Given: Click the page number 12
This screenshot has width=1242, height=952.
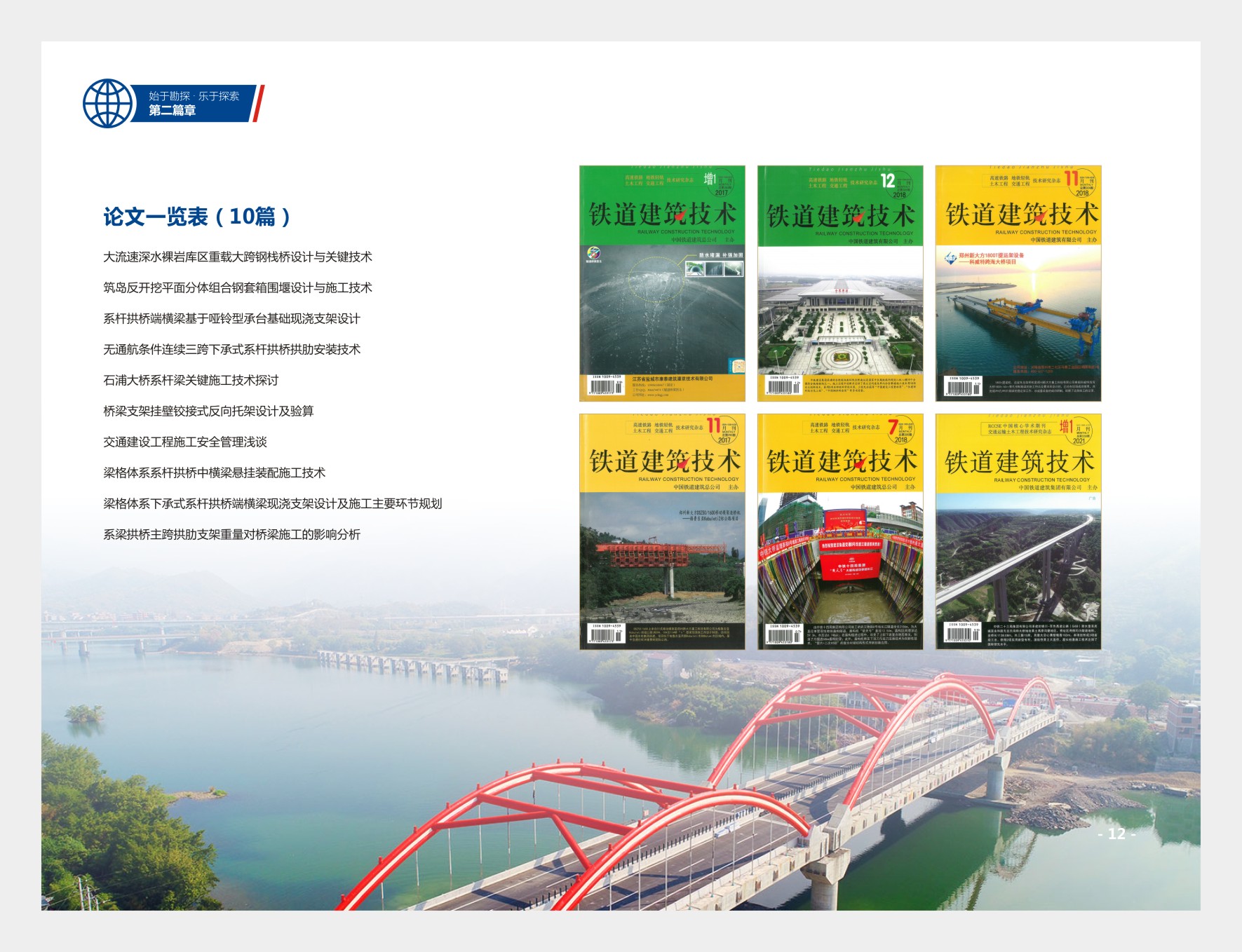Looking at the screenshot, I should coord(1116,834).
